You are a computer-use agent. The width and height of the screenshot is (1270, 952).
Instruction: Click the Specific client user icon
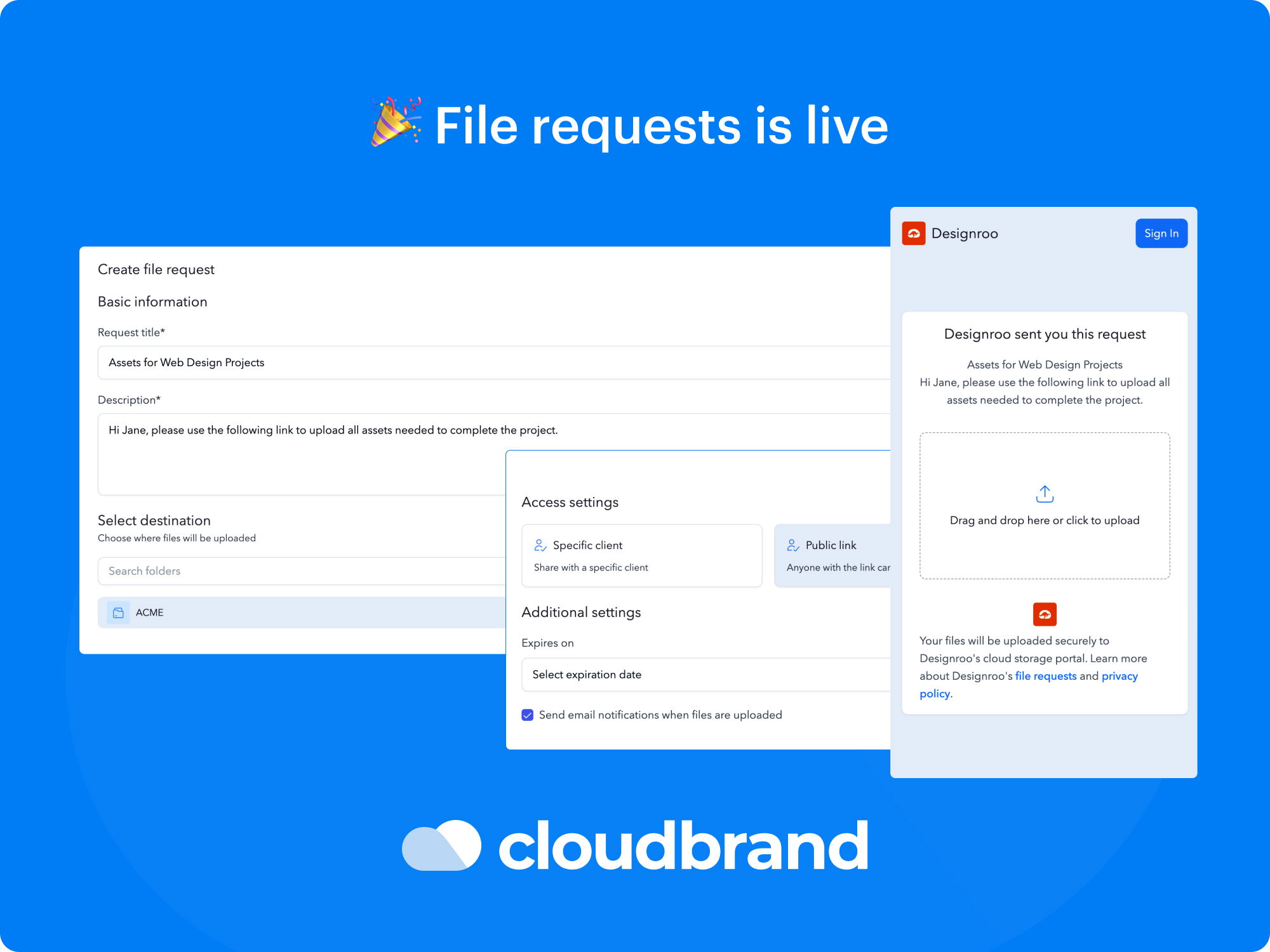coord(540,545)
